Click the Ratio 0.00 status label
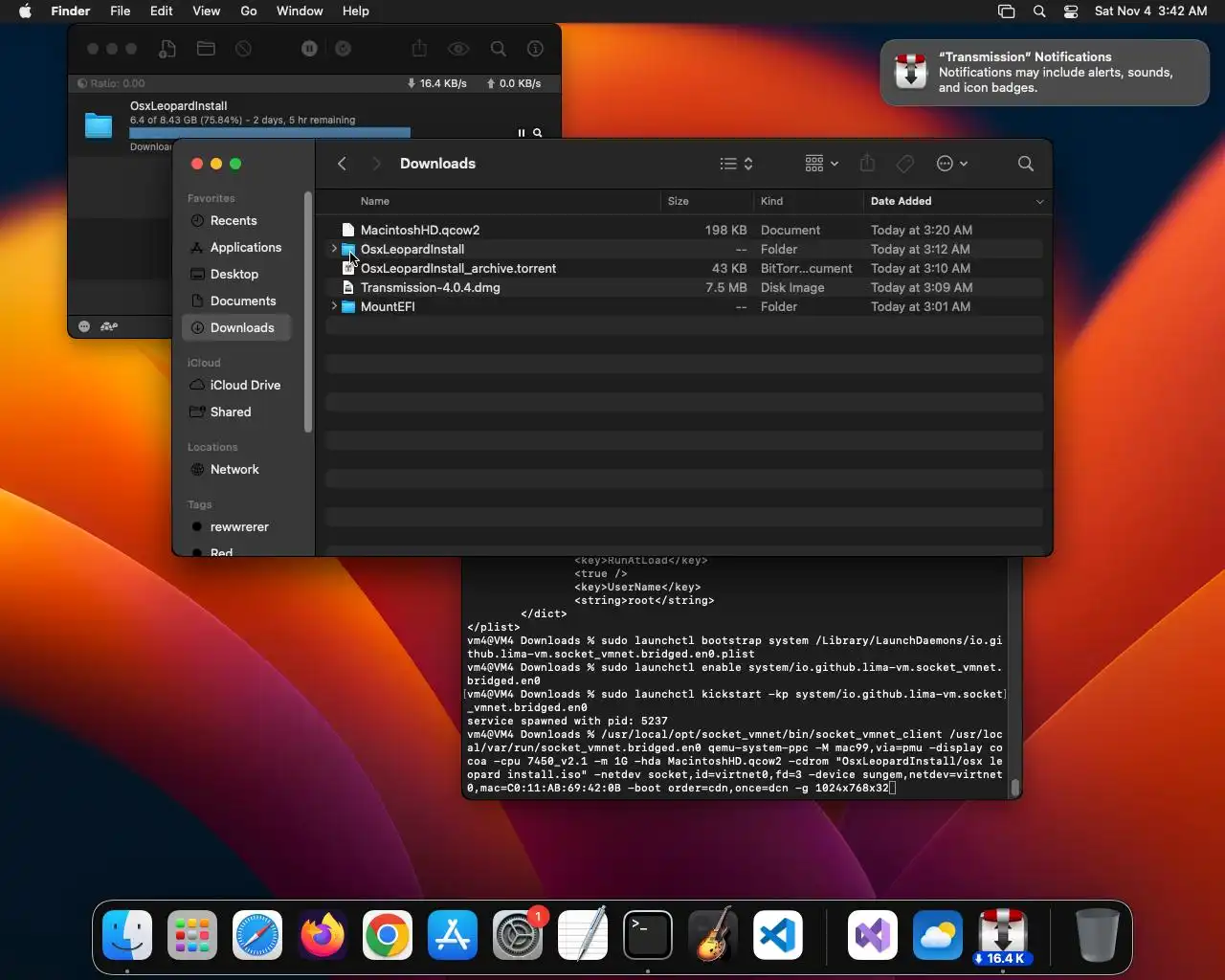The image size is (1225, 980). coord(112,83)
